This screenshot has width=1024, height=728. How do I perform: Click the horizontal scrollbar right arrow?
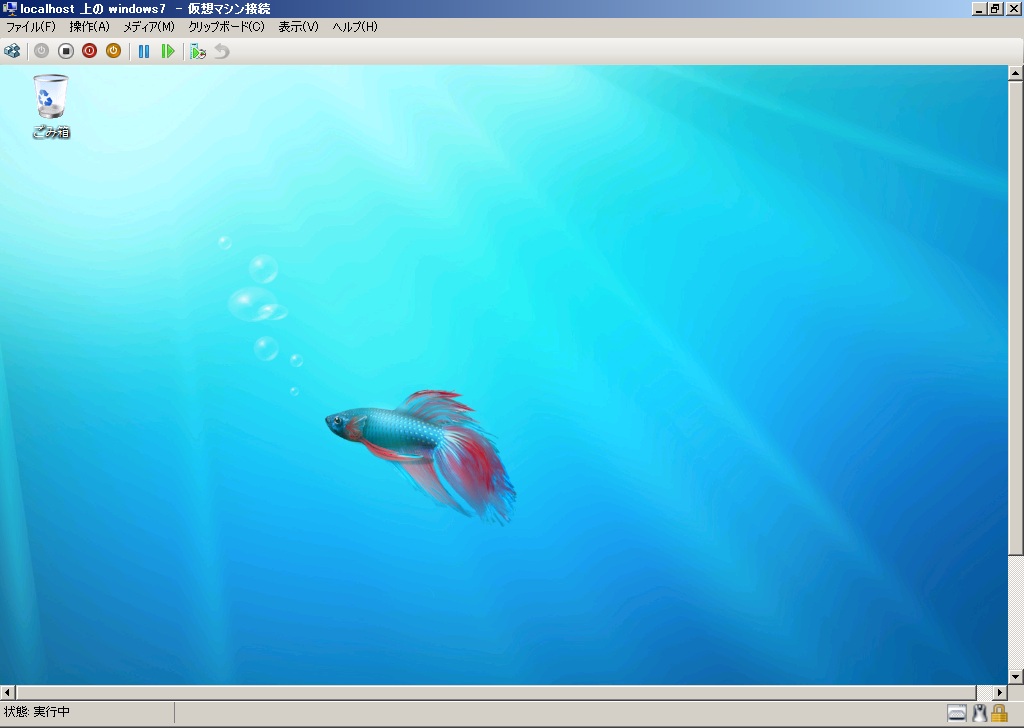1000,692
